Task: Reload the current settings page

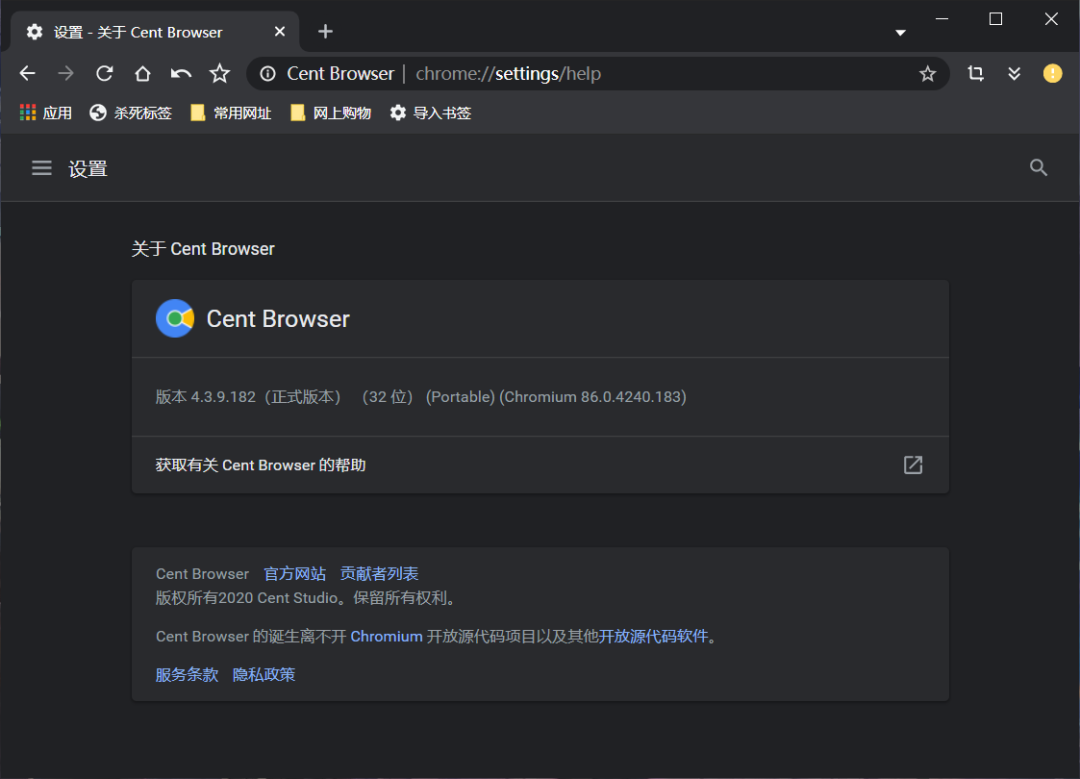Action: point(104,73)
